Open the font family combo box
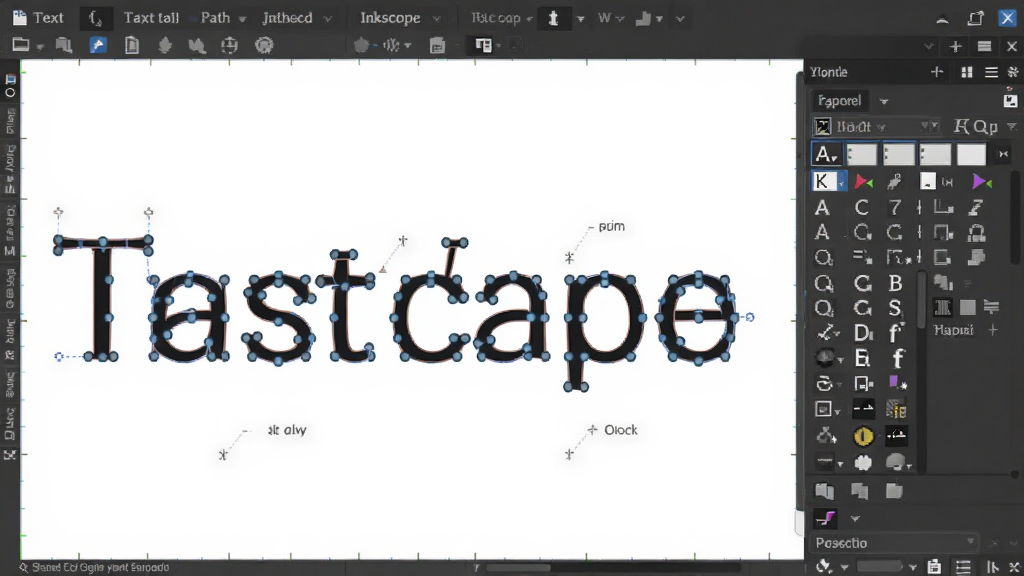The image size is (1024, 576). tap(876, 126)
